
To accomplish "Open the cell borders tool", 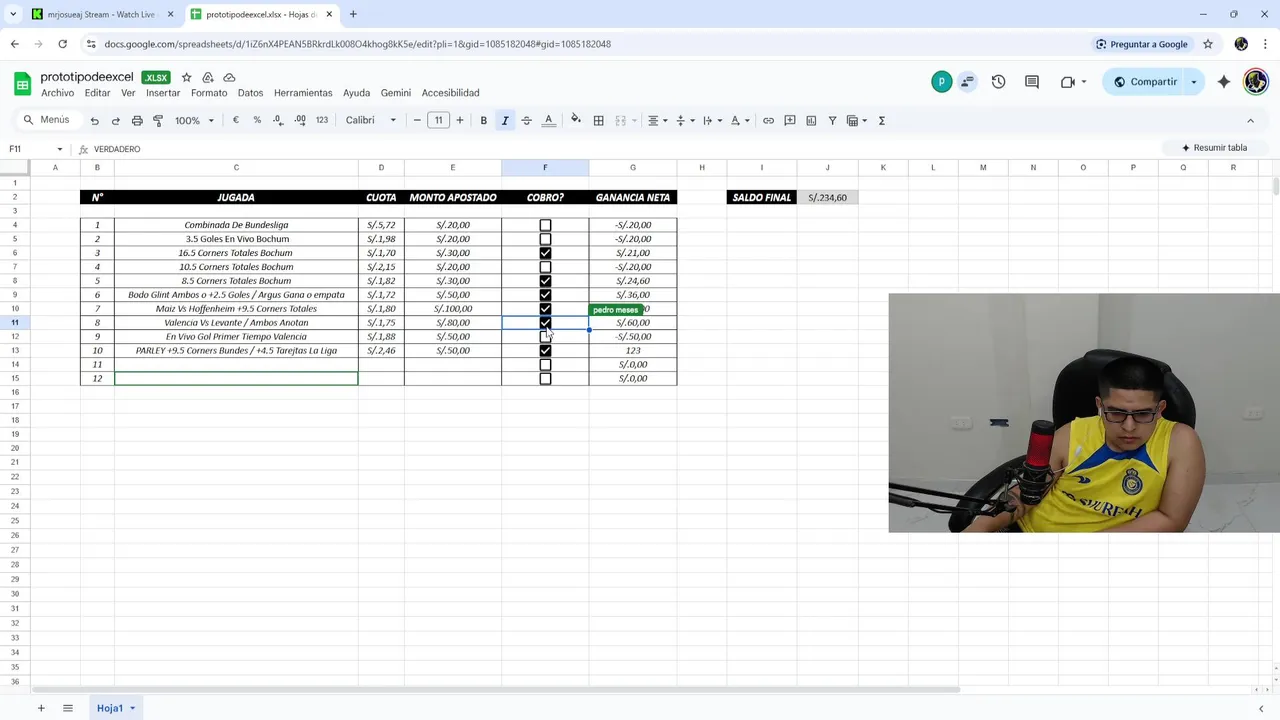I will point(598,120).
